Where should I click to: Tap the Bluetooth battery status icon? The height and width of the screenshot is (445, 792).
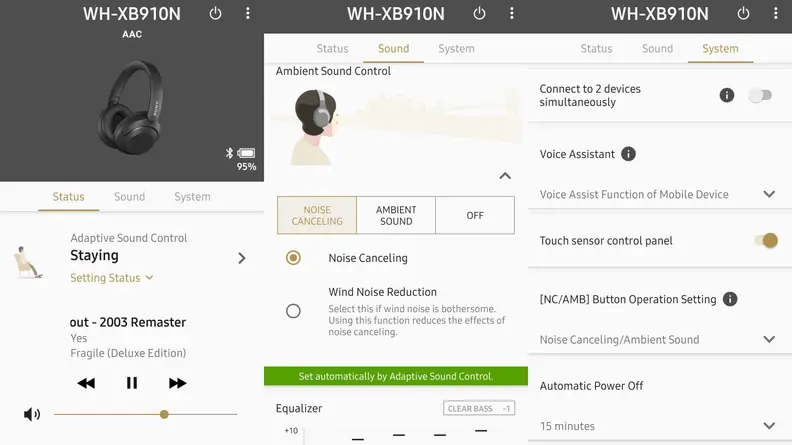[x=241, y=153]
